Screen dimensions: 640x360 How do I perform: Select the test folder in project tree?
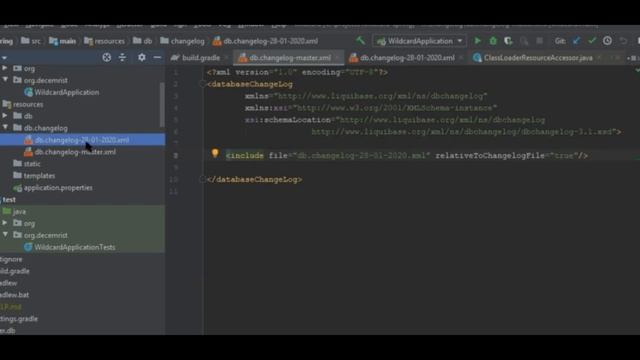point(9,200)
